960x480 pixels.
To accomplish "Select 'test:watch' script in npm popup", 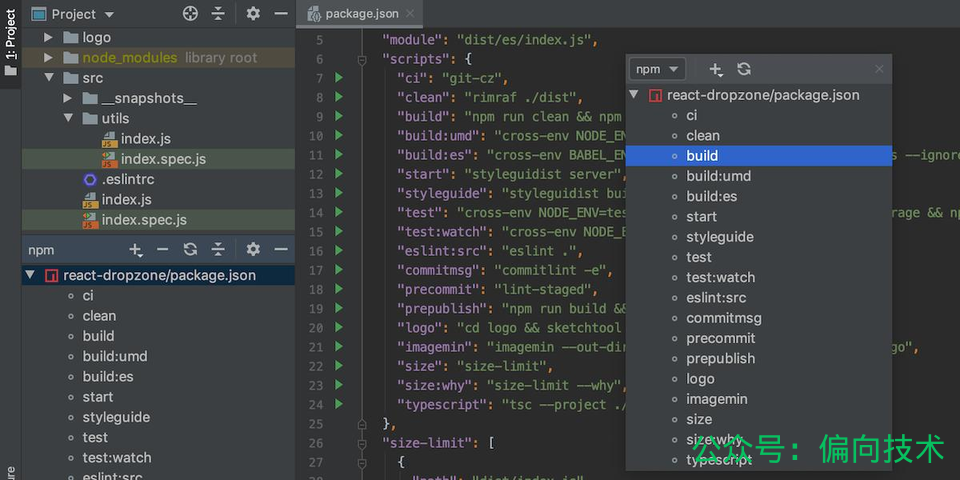I will click(x=721, y=277).
